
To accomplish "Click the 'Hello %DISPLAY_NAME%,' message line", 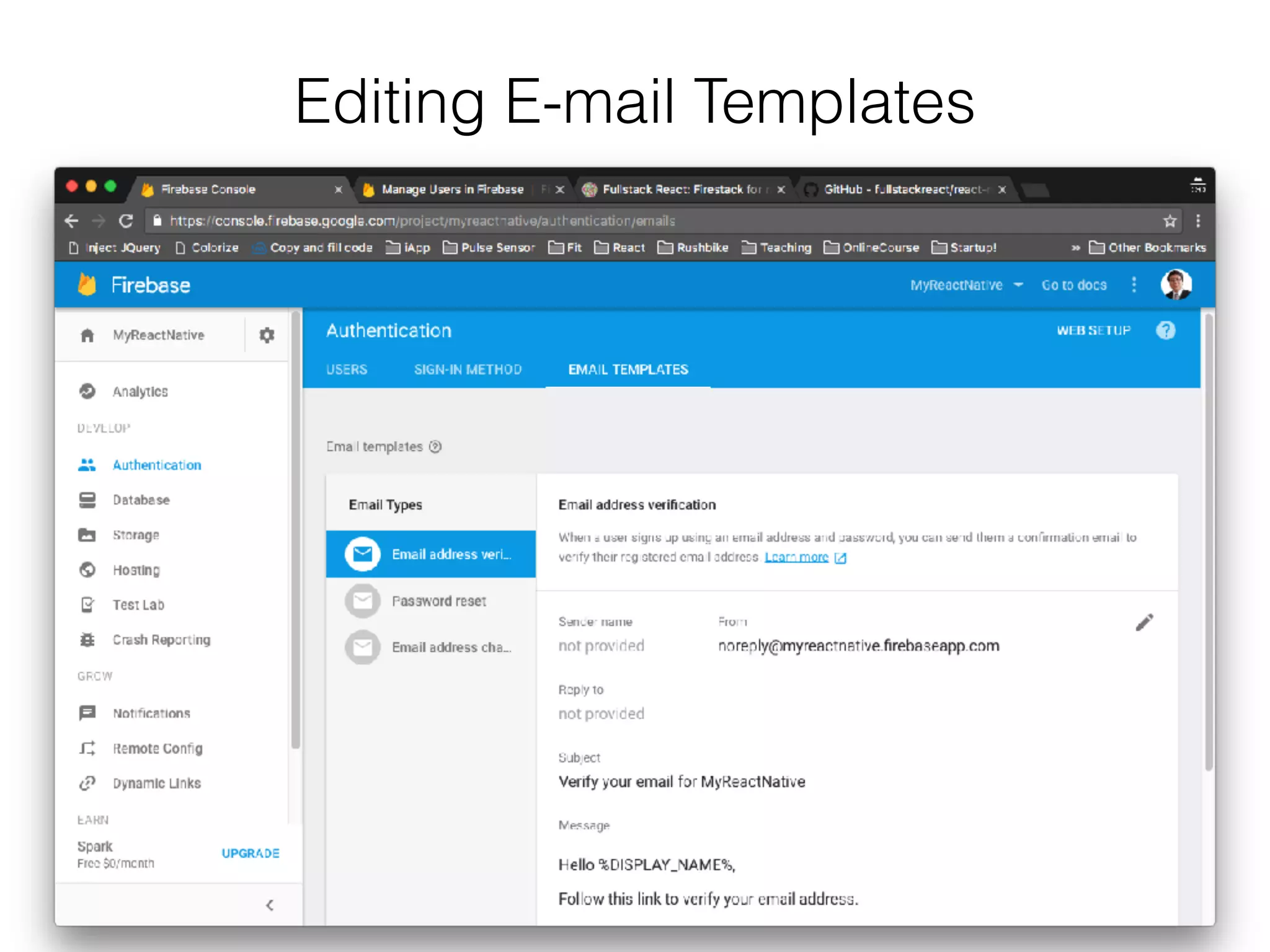I will click(x=647, y=865).
